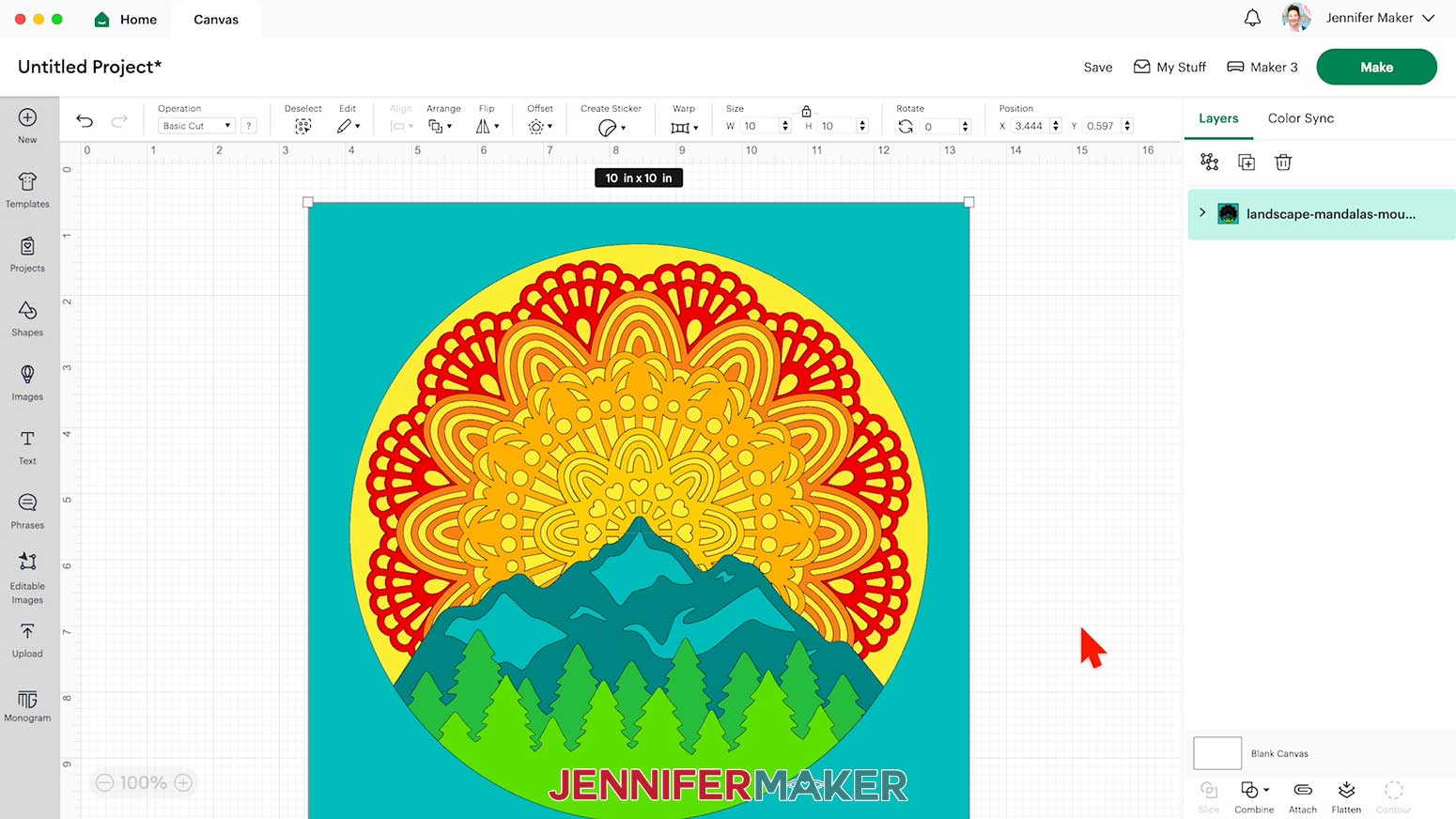This screenshot has height=819, width=1456.
Task: Open the Jennifer Maker account menu
Action: tap(1380, 18)
